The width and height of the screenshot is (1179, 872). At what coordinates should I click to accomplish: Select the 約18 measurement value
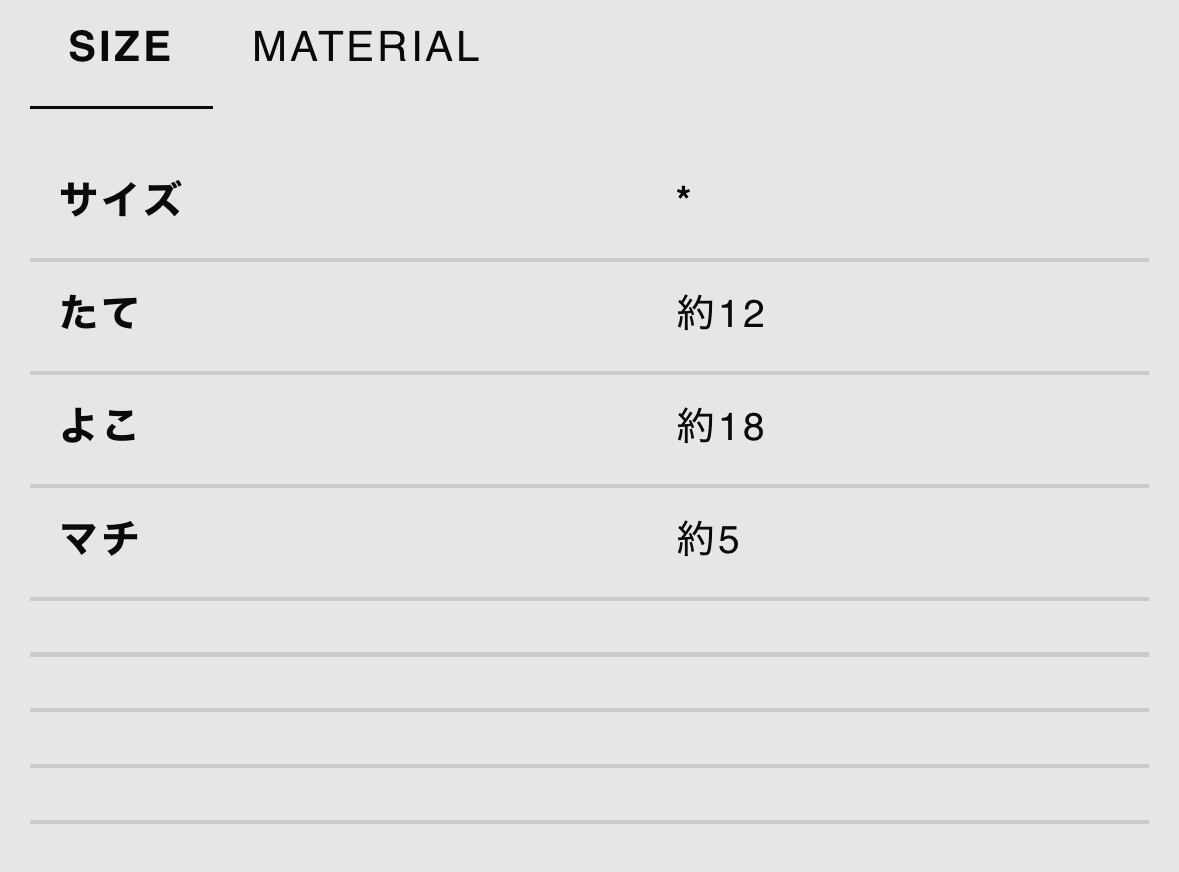coord(720,427)
